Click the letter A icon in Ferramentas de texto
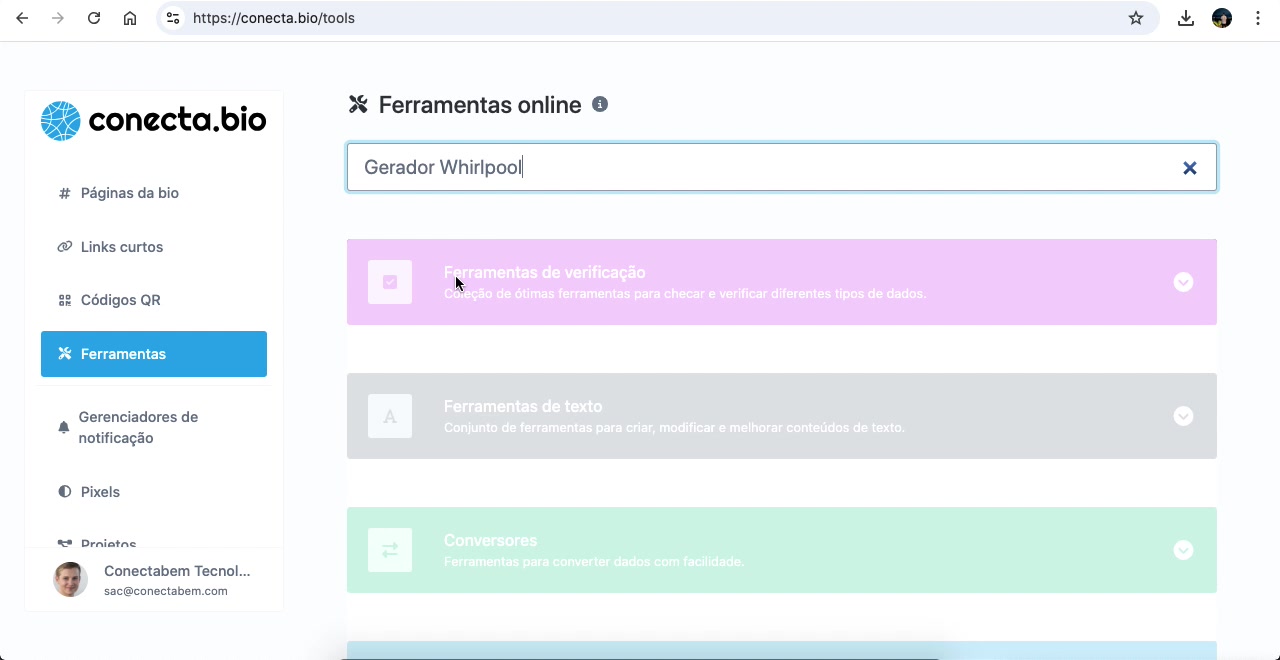This screenshot has width=1280, height=660. pos(390,416)
